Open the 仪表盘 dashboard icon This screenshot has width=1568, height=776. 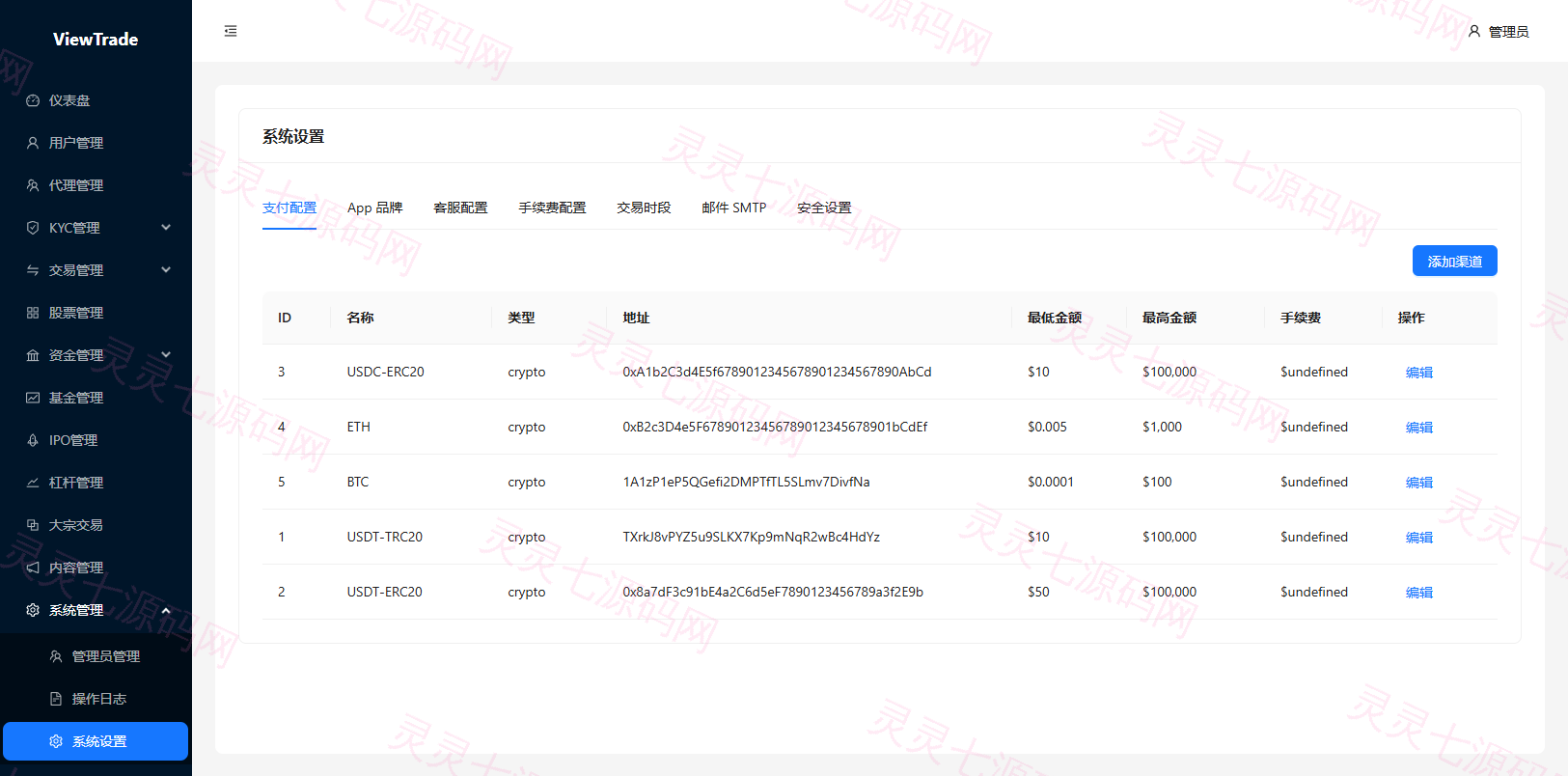click(33, 100)
